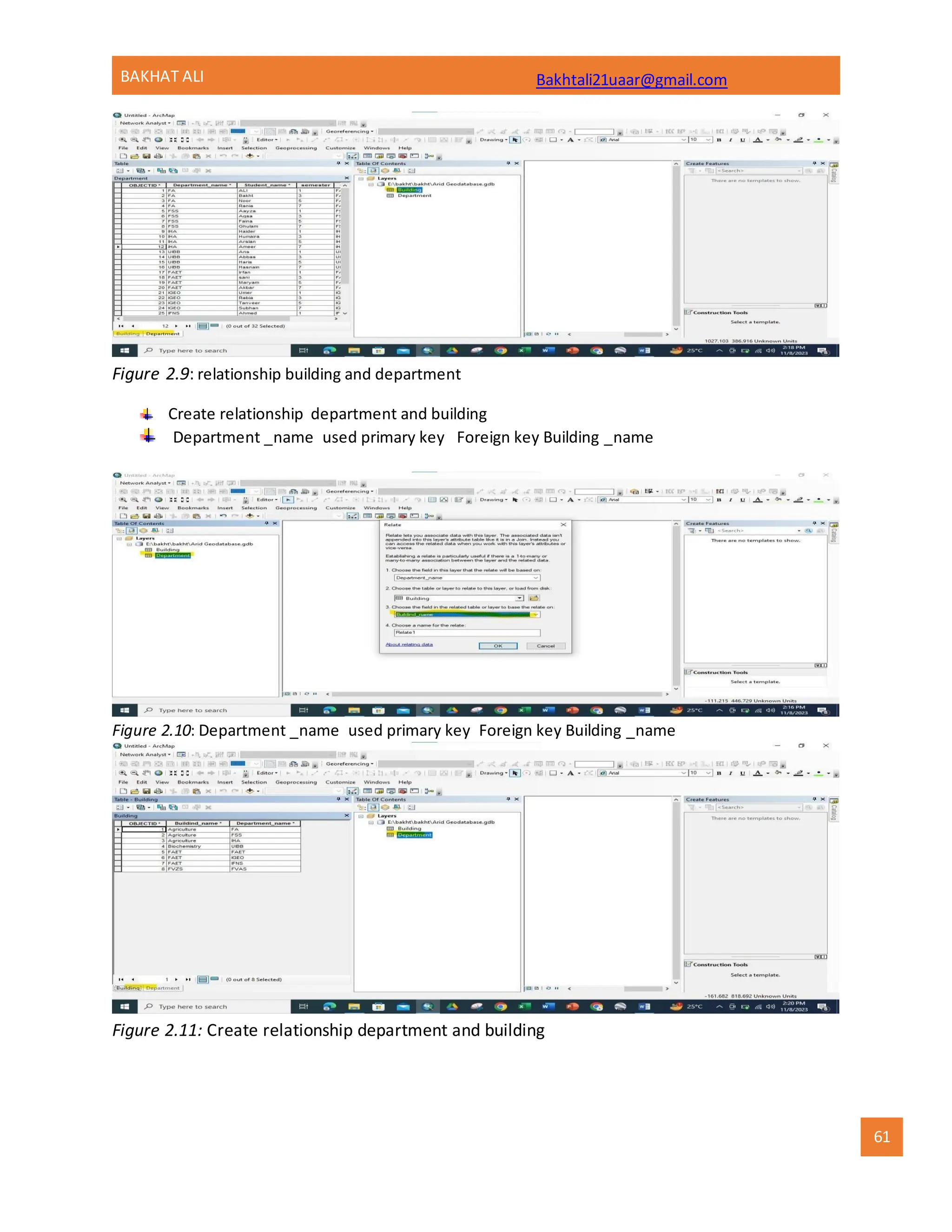Viewport: 952px width, 1232px height.
Task: Open Chrome from Figure 2.9 taskbar
Action: (x=500, y=351)
